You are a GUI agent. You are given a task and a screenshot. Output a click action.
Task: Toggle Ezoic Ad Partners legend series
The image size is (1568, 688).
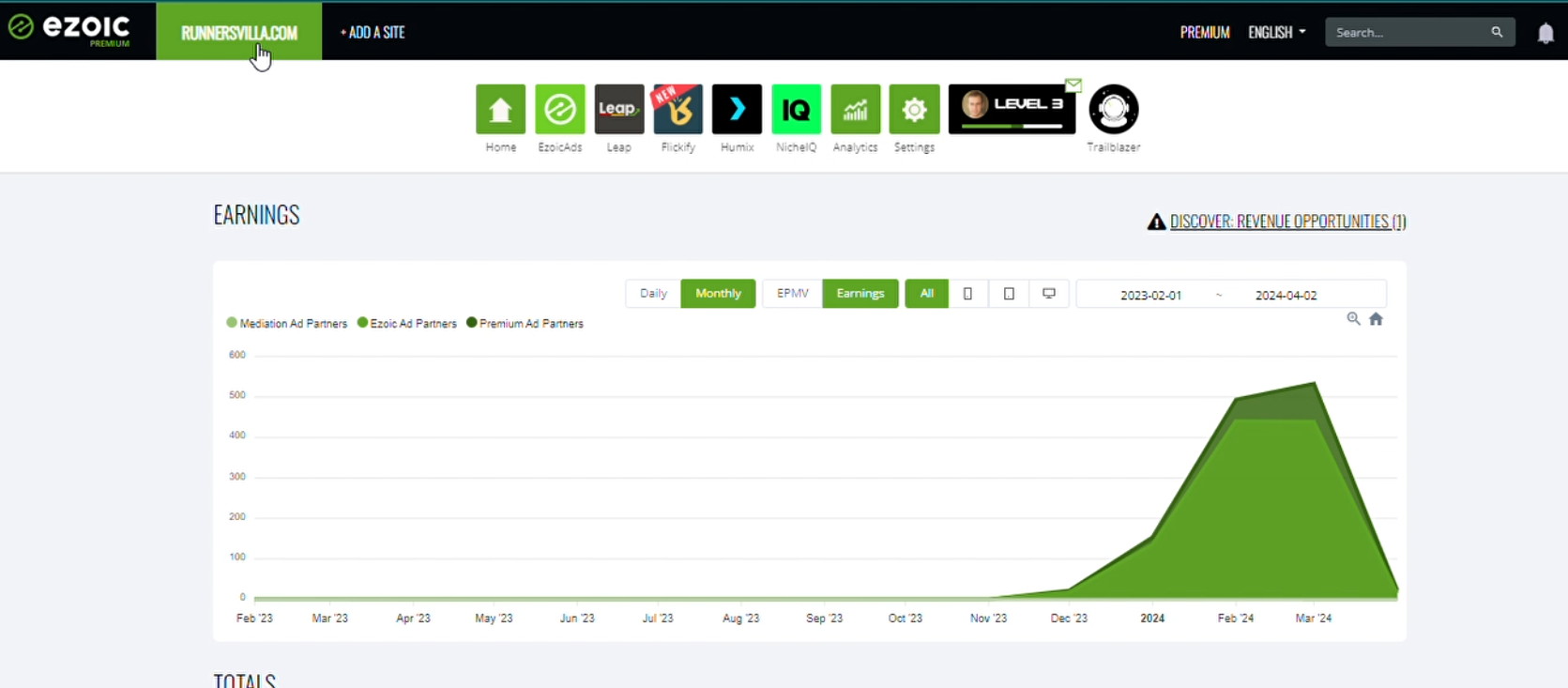407,323
